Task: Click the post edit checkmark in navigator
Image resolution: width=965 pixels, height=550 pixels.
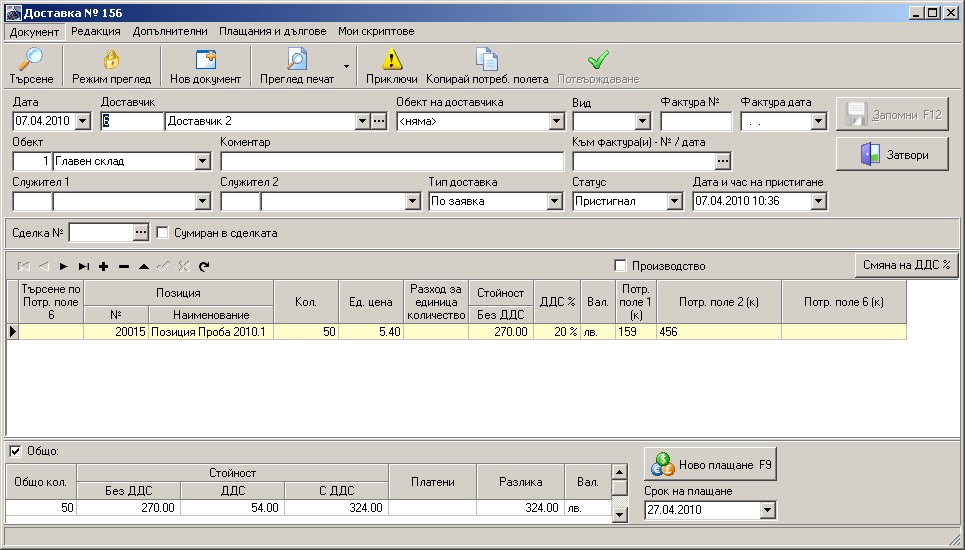Action: point(164,266)
